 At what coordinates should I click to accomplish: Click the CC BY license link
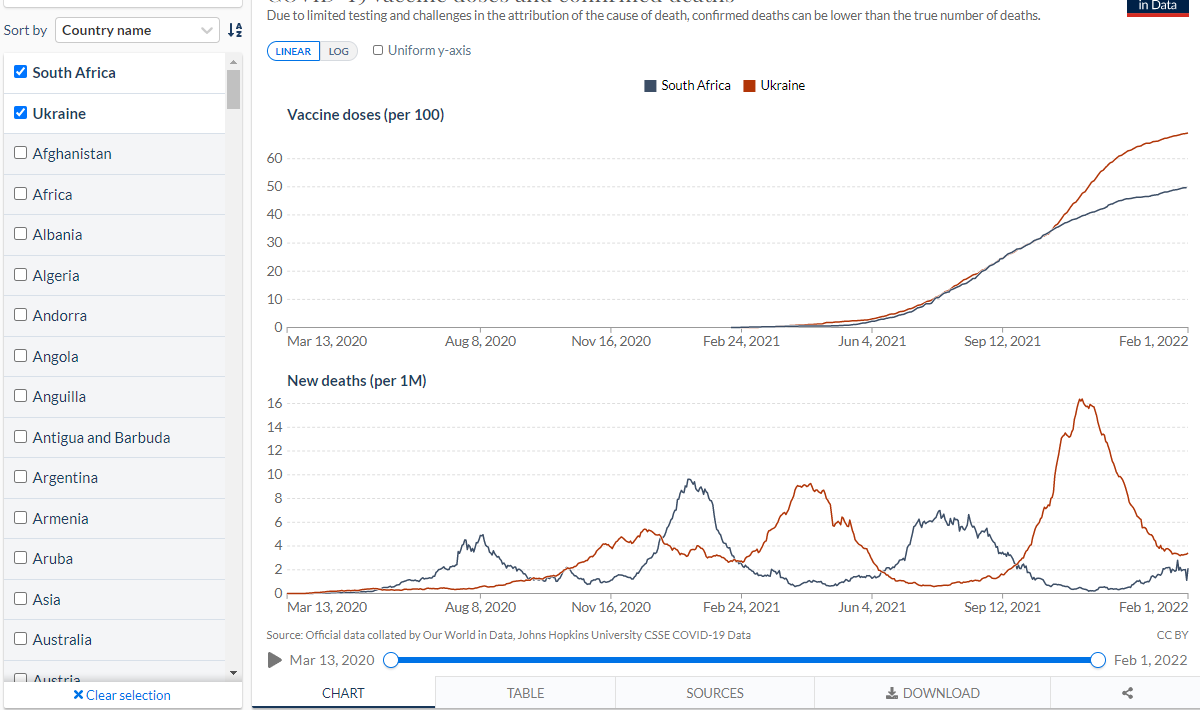[x=1172, y=635]
